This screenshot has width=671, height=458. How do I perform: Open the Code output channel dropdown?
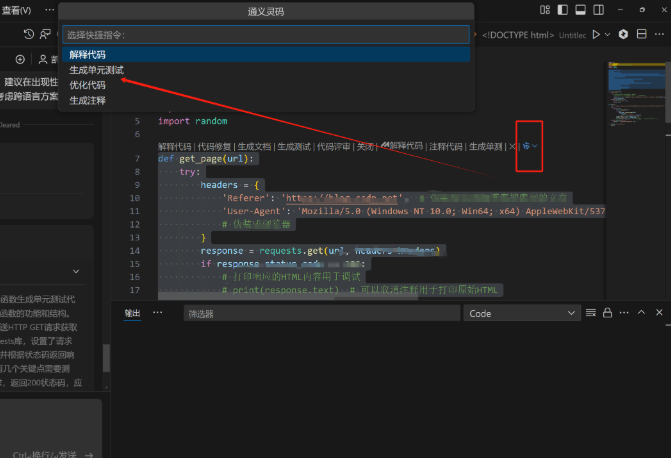[522, 313]
